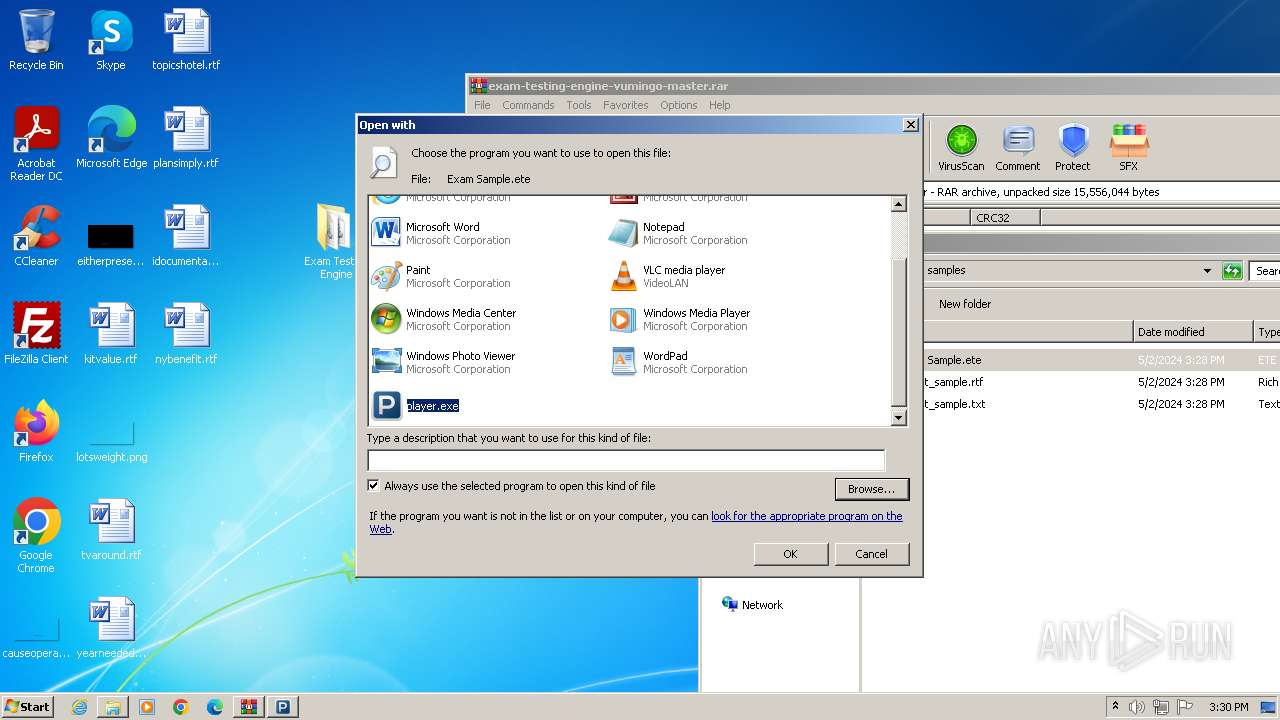Select tvaround.rtf desktop file
This screenshot has width=1280, height=720.
[x=111, y=530]
